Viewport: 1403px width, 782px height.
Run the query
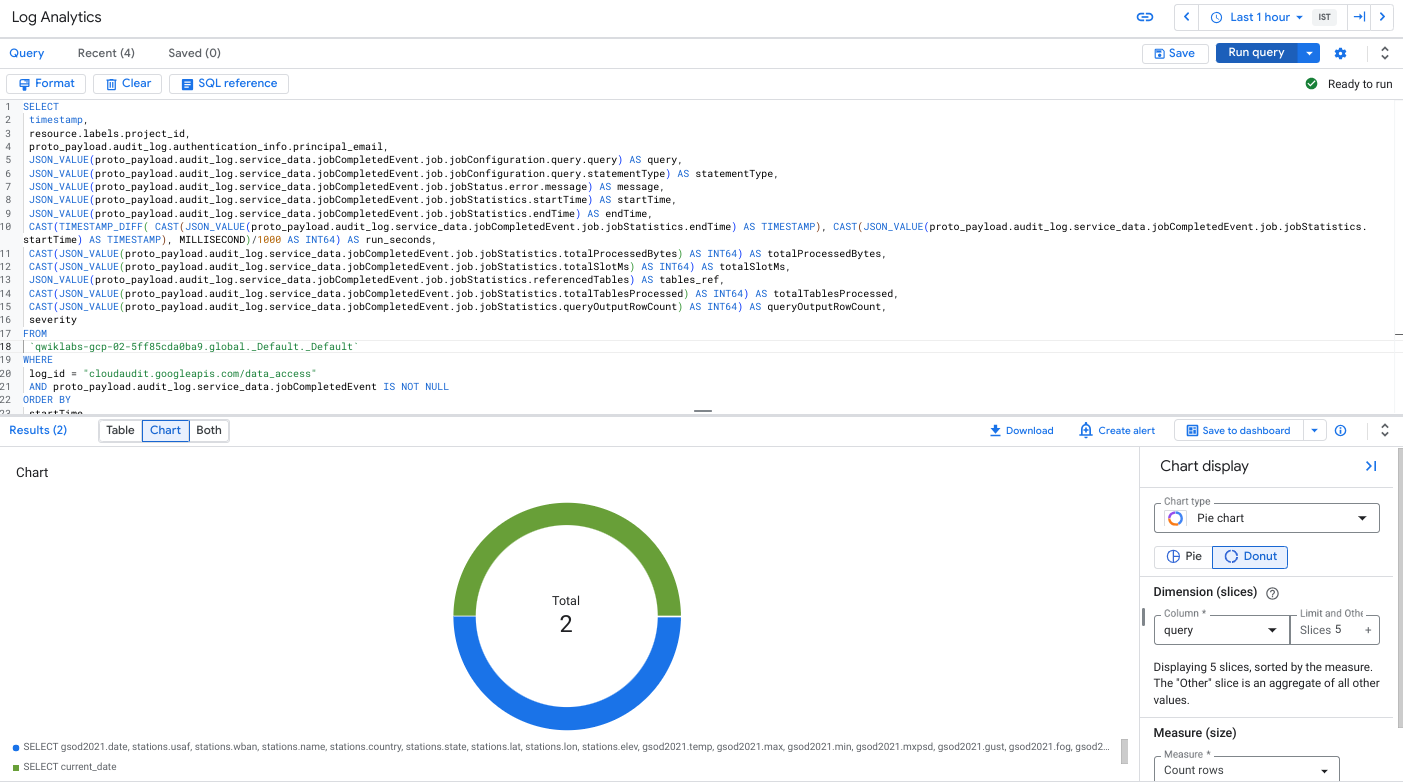pos(1256,53)
